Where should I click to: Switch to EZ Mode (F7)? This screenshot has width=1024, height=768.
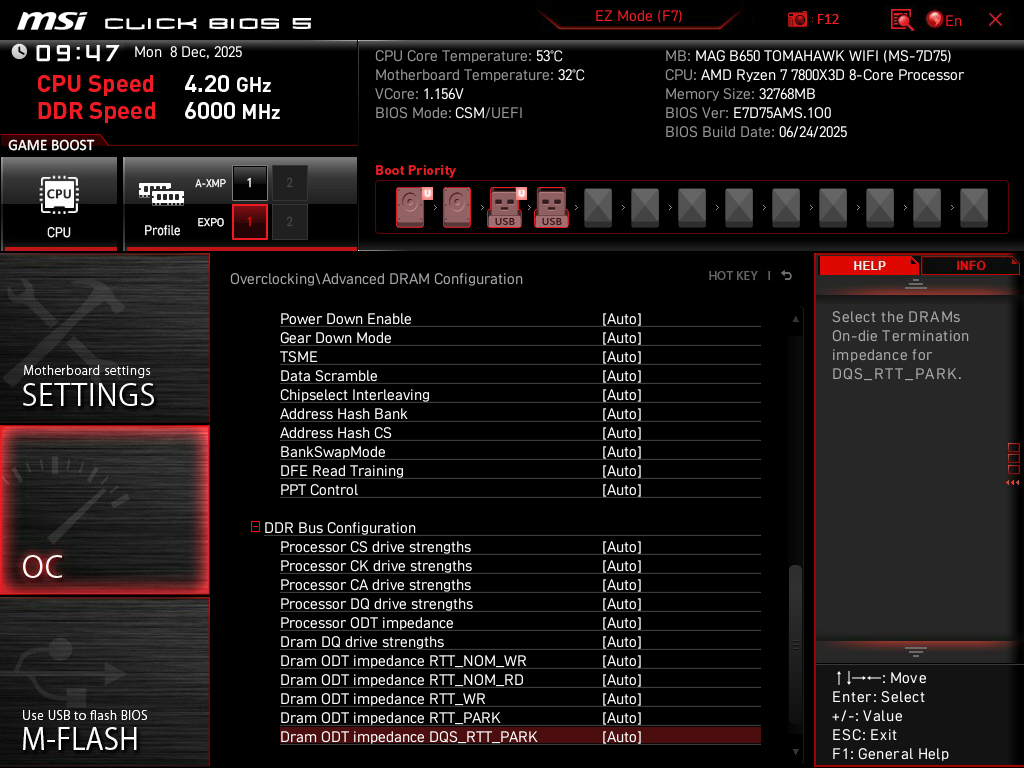tap(638, 16)
